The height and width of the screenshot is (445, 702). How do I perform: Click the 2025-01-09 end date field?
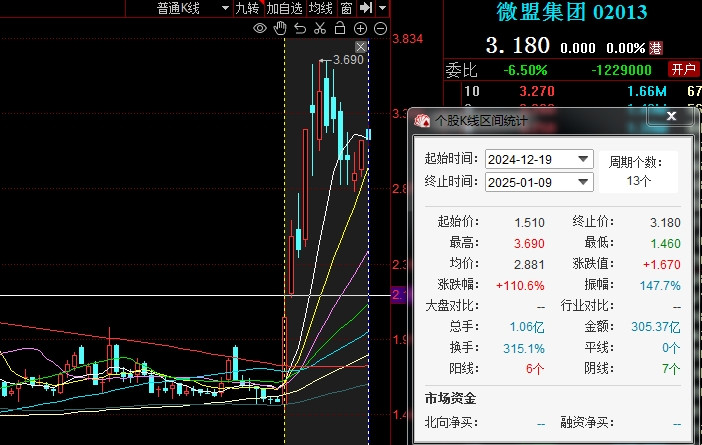[539, 182]
